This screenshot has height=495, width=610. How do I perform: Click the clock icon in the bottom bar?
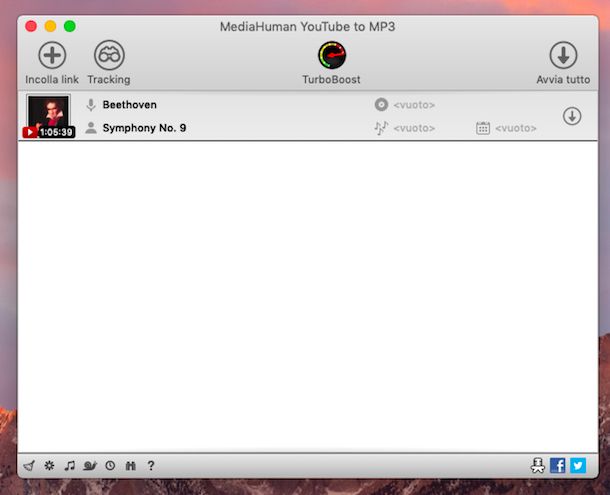tap(110, 465)
